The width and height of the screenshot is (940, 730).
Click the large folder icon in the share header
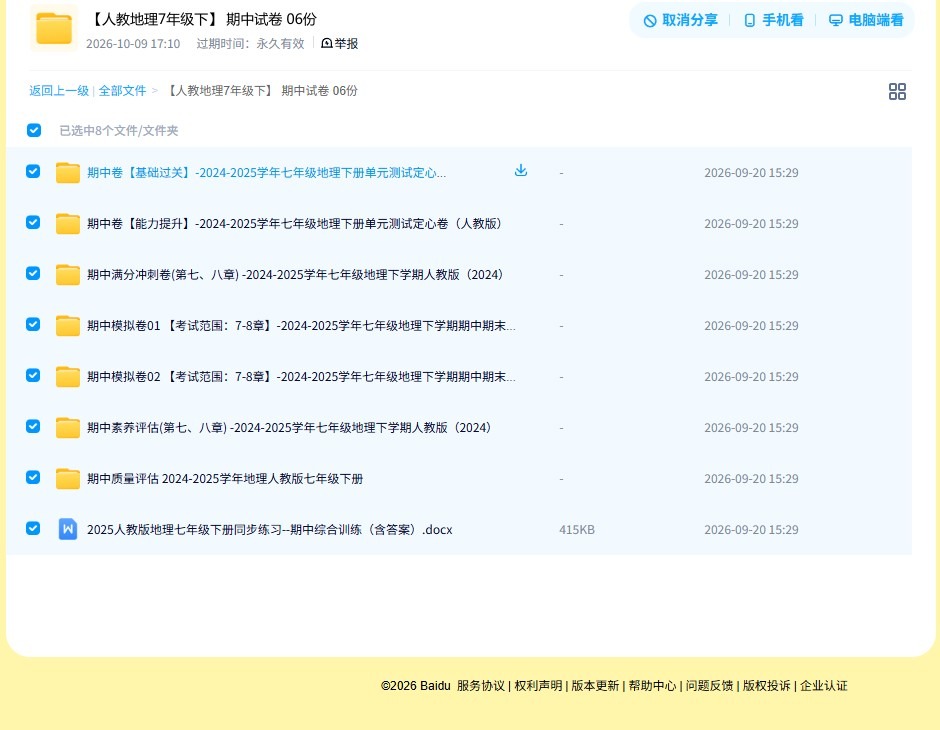click(x=53, y=28)
